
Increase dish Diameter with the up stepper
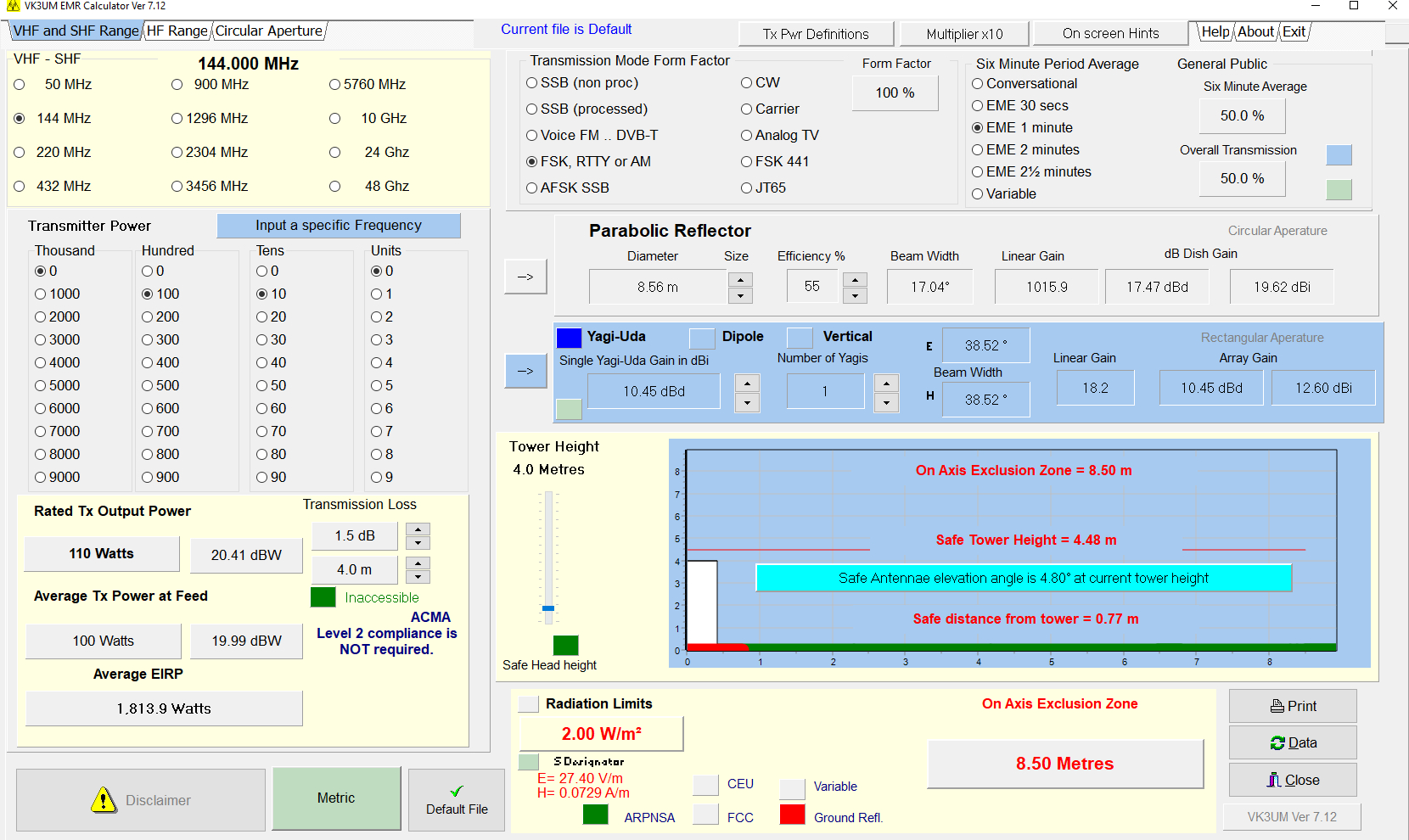pyautogui.click(x=740, y=279)
